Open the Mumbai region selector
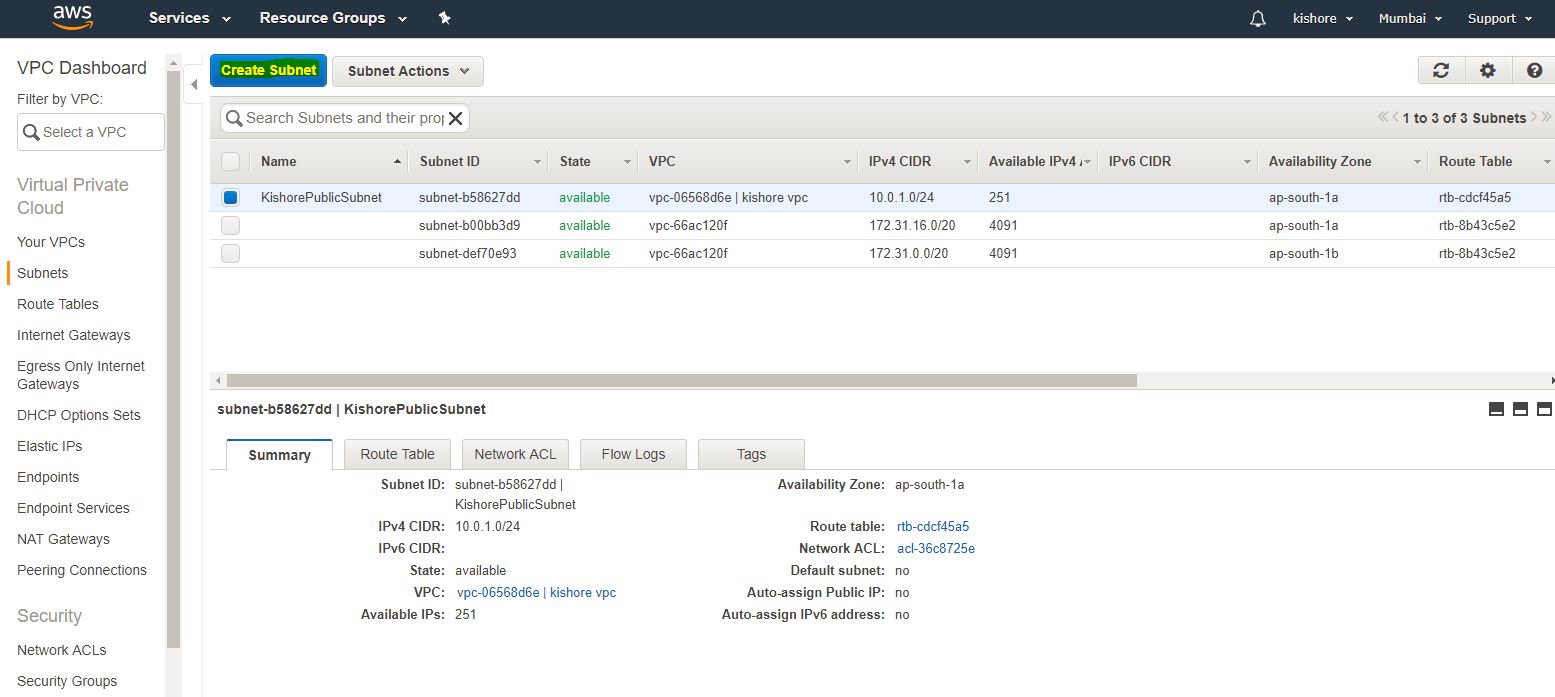 (x=1410, y=19)
